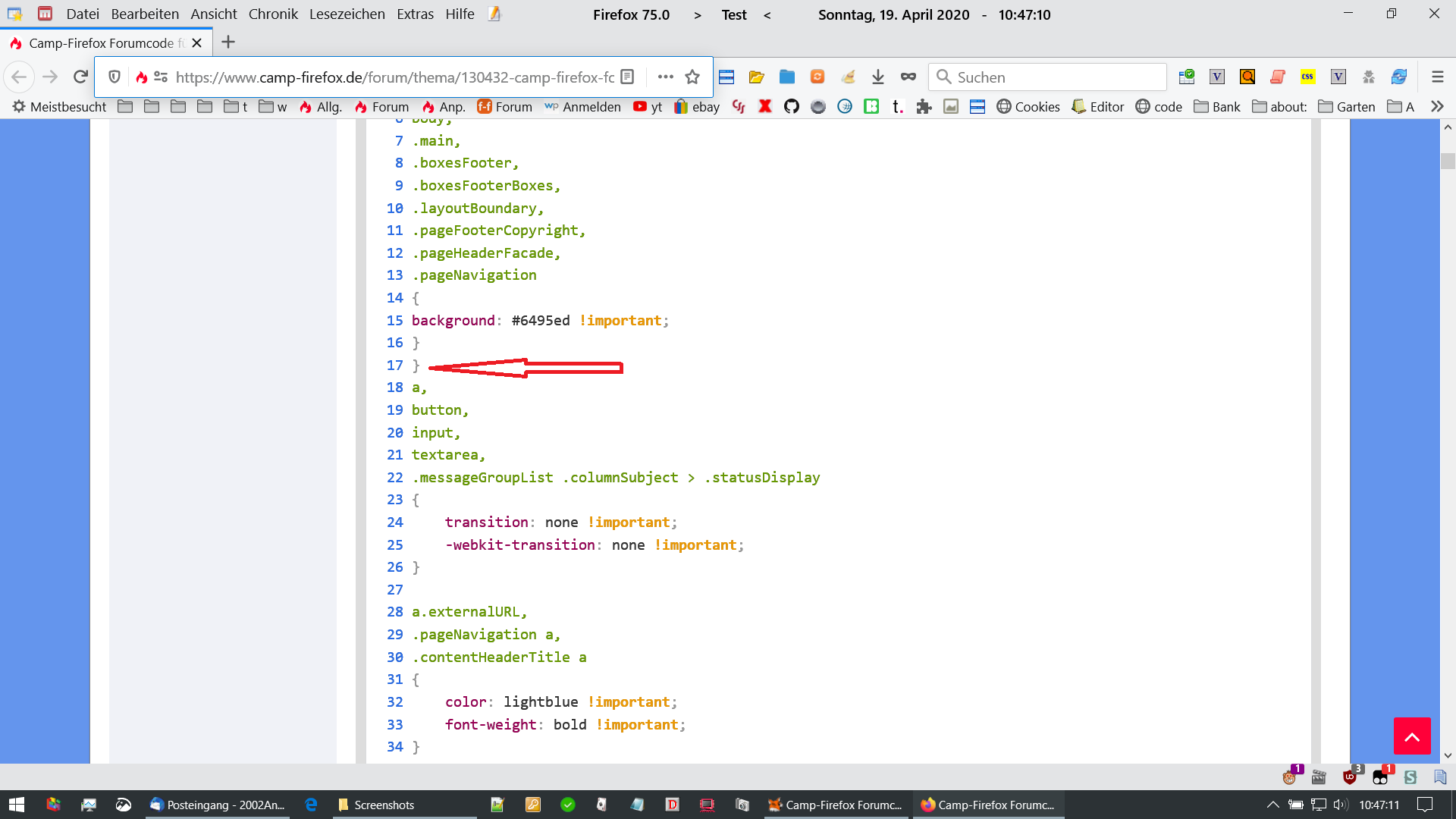Click the CSS extension toolbar icon
Screen dimensions: 1456x819
pos(1307,77)
